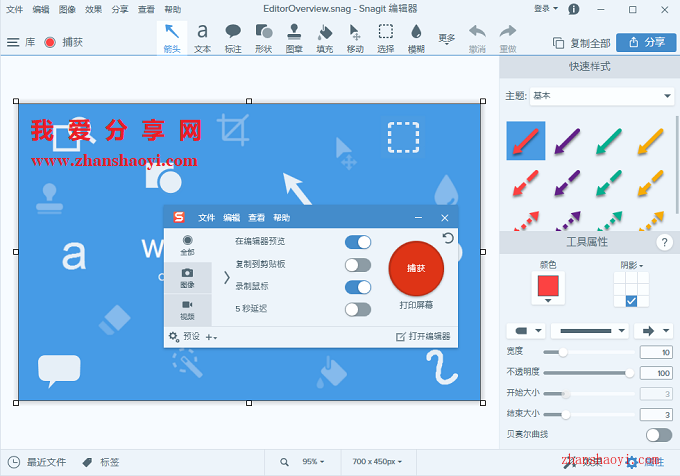This screenshot has height=476, width=680.
Task: Open the Library (库) hamburger menu
Action: 13,42
